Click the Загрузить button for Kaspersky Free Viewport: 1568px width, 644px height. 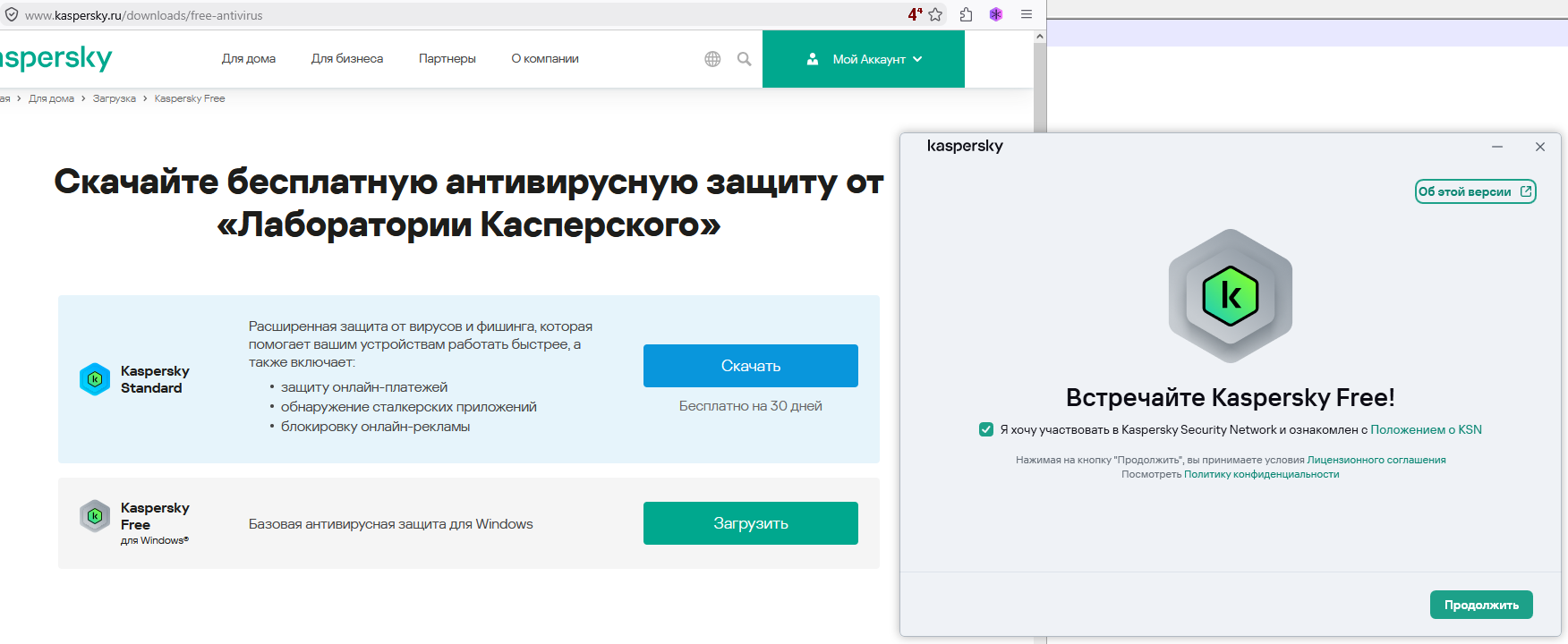(x=751, y=523)
